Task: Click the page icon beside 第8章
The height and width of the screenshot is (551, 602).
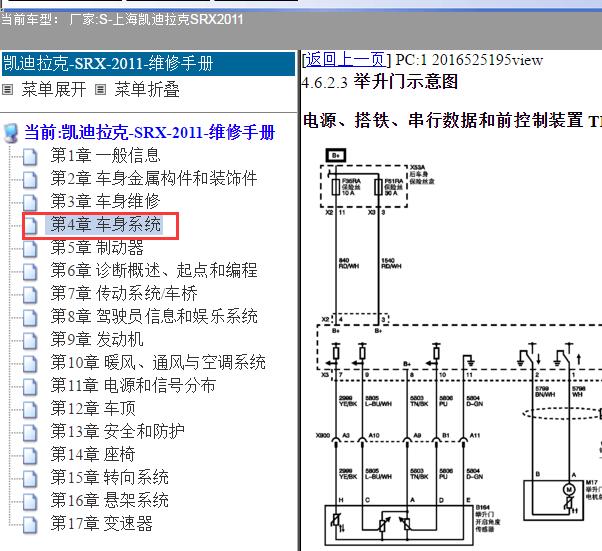Action: click(x=30, y=318)
